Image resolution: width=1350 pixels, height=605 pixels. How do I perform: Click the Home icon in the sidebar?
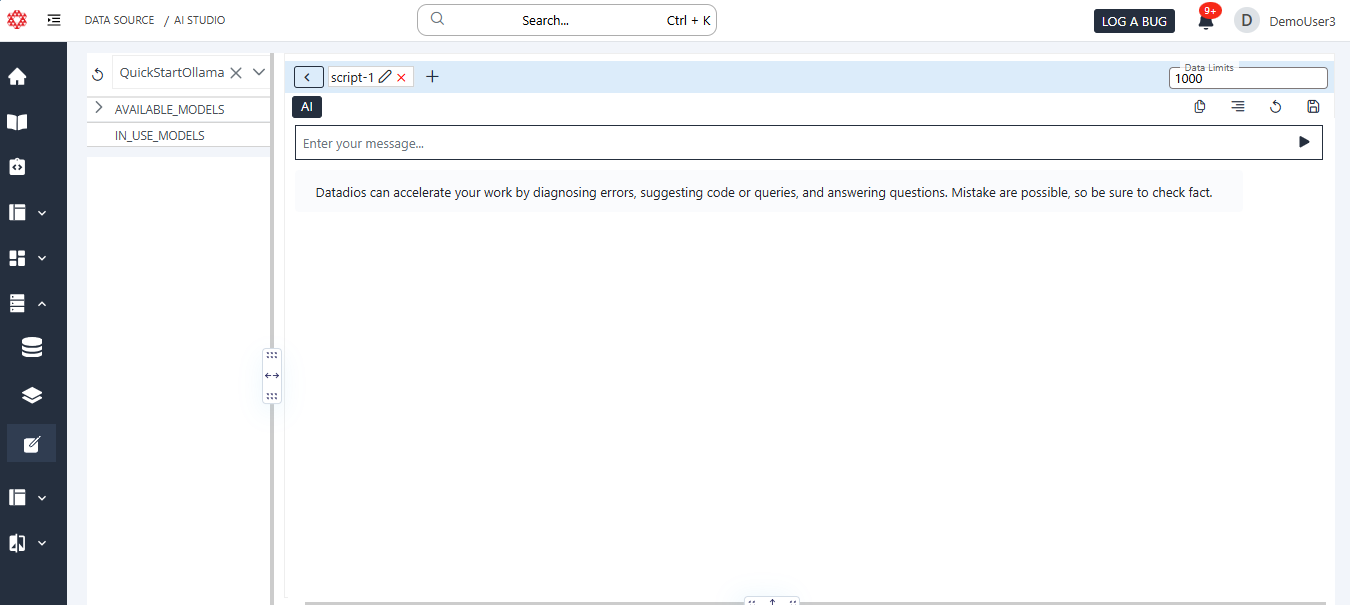tap(17, 76)
